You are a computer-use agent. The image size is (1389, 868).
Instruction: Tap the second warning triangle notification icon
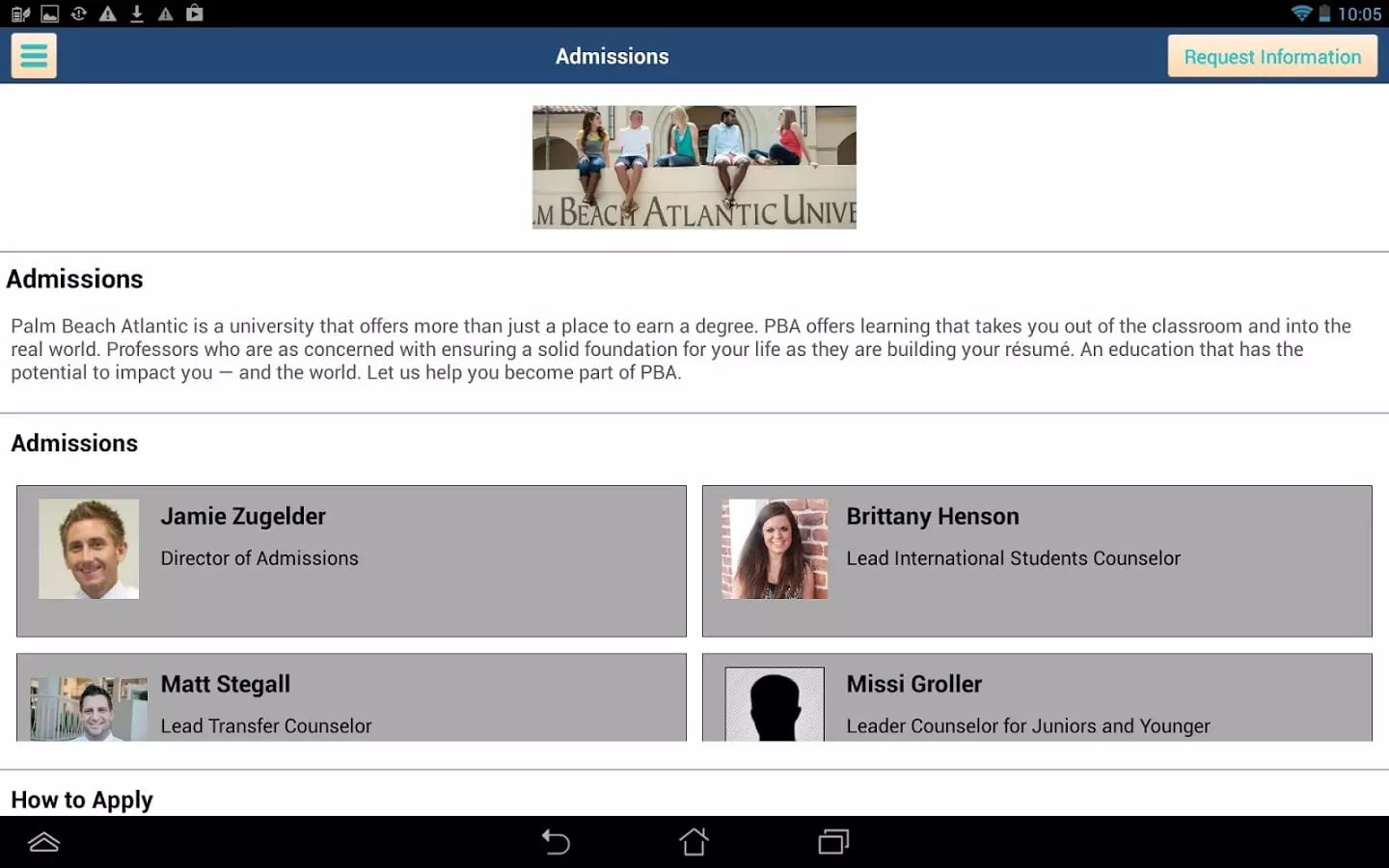(x=166, y=14)
